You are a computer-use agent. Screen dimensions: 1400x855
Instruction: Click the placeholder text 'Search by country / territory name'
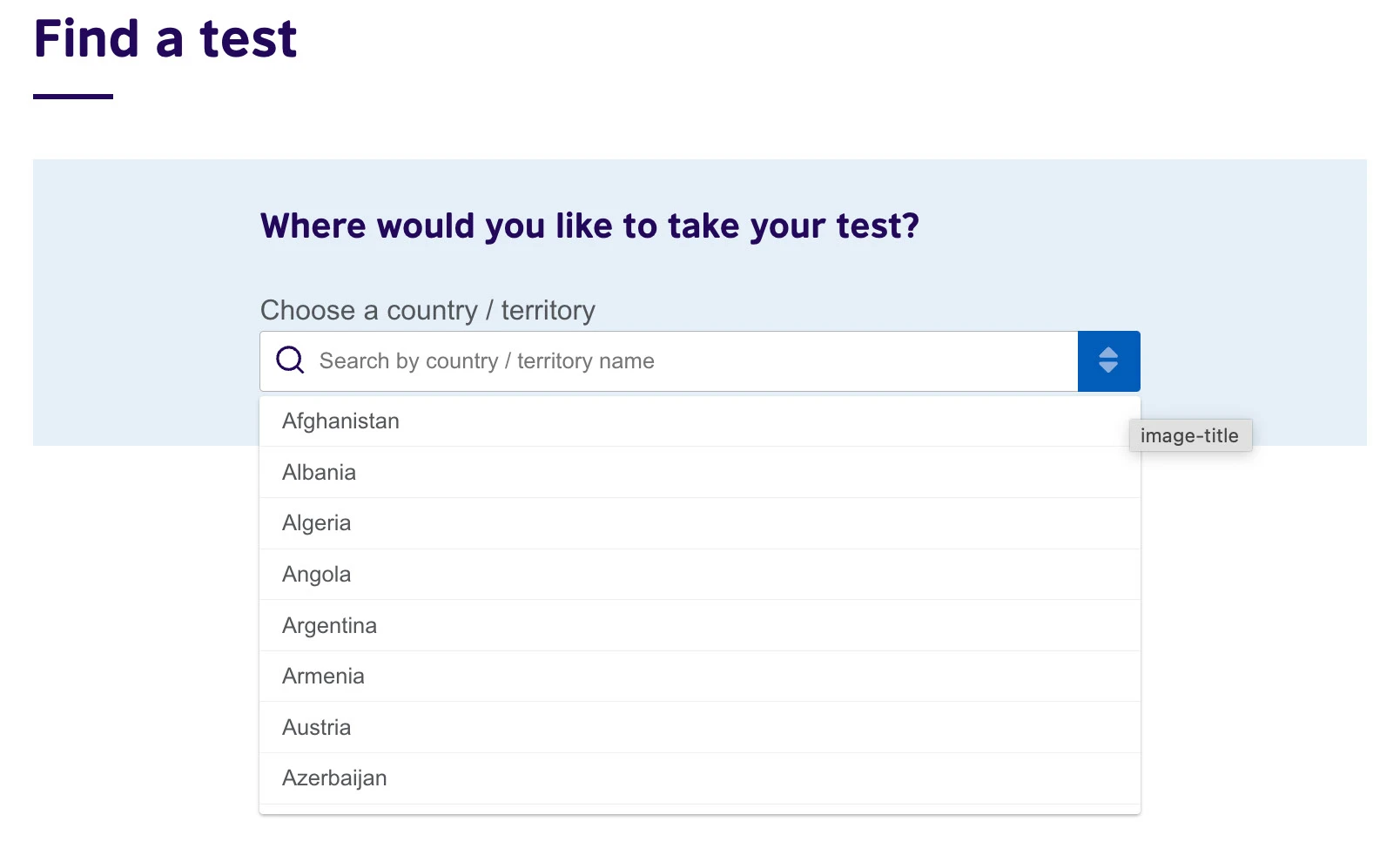[487, 361]
